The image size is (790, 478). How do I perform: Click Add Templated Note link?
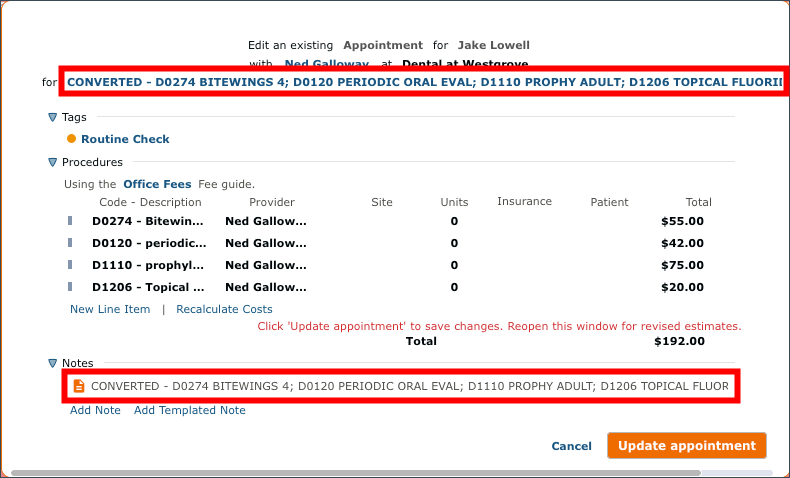pos(189,410)
